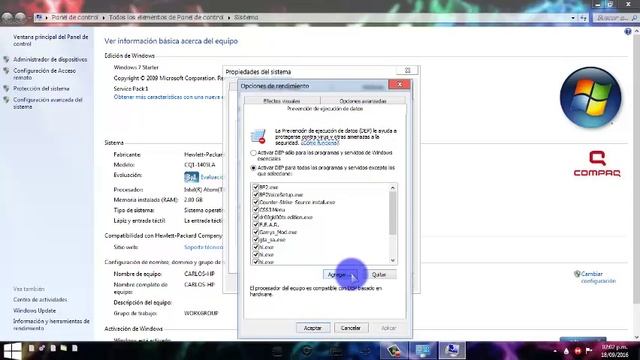Open Protección del sistema link

41,89
